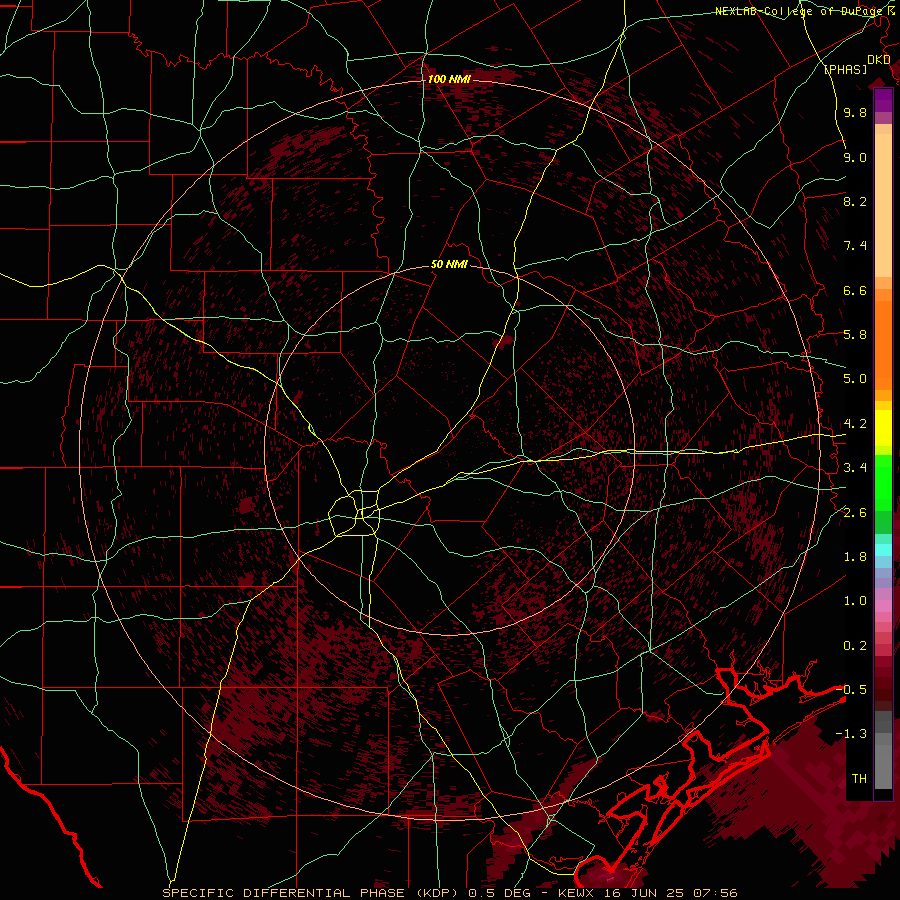900x900 pixels.
Task: Click the "TH" label at the scale bottom
Action: [859, 778]
